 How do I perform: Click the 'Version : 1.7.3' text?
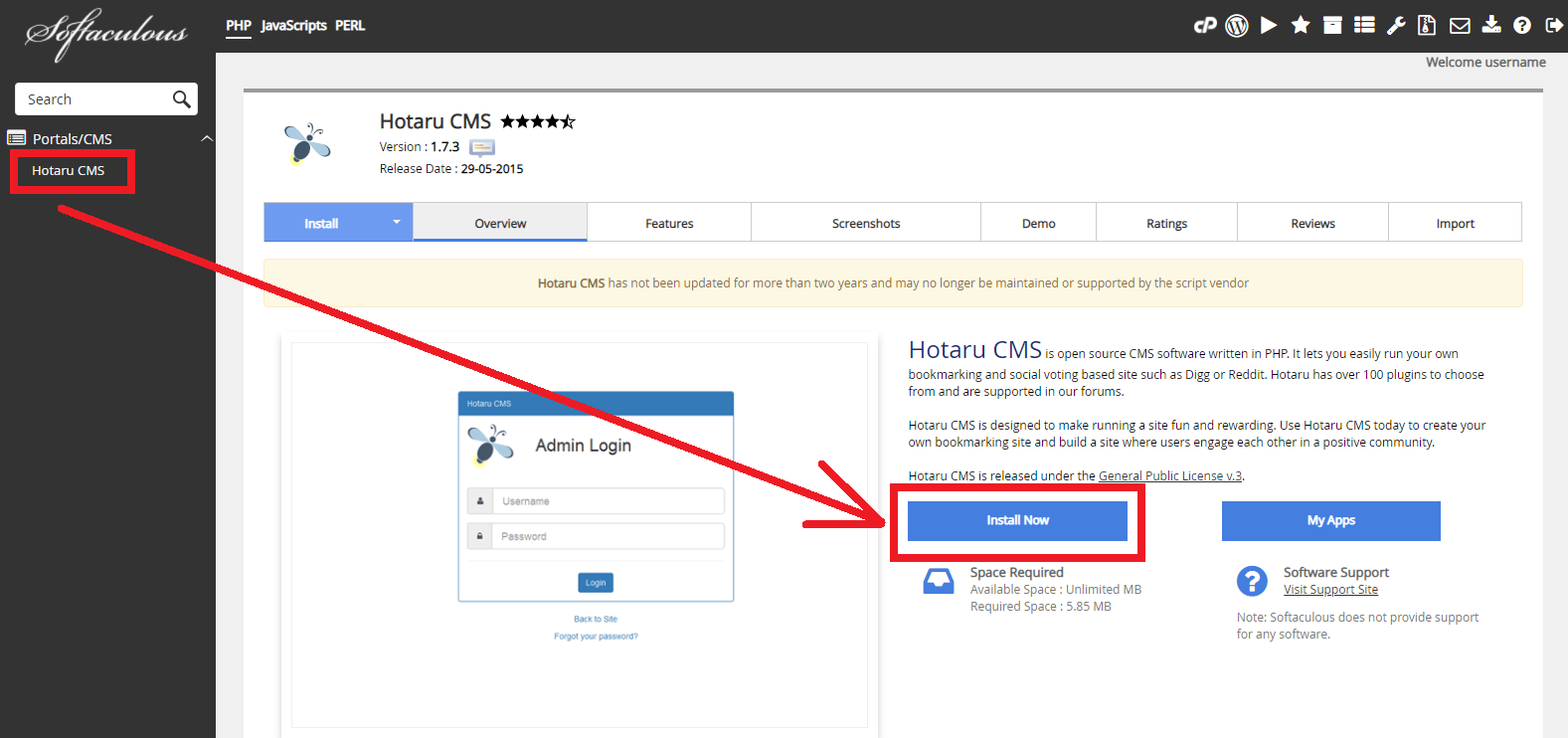pos(420,146)
